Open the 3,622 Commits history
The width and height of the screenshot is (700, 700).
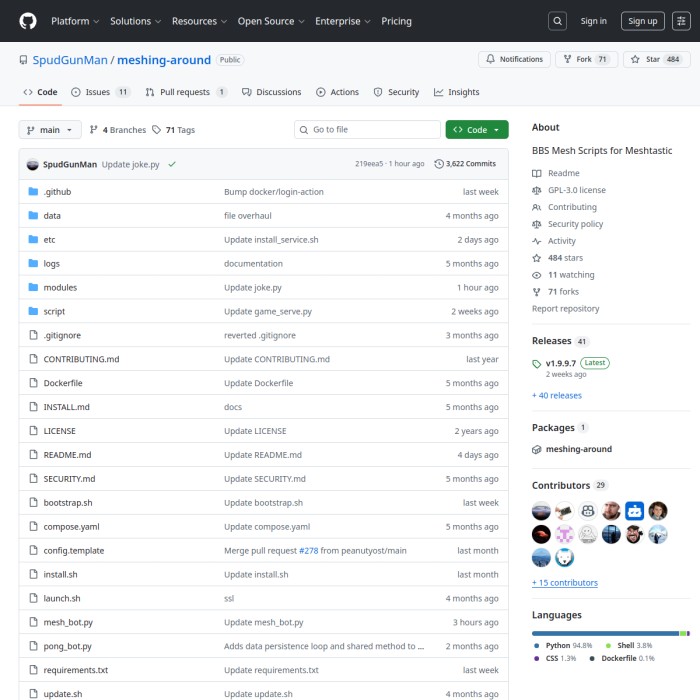pos(465,164)
